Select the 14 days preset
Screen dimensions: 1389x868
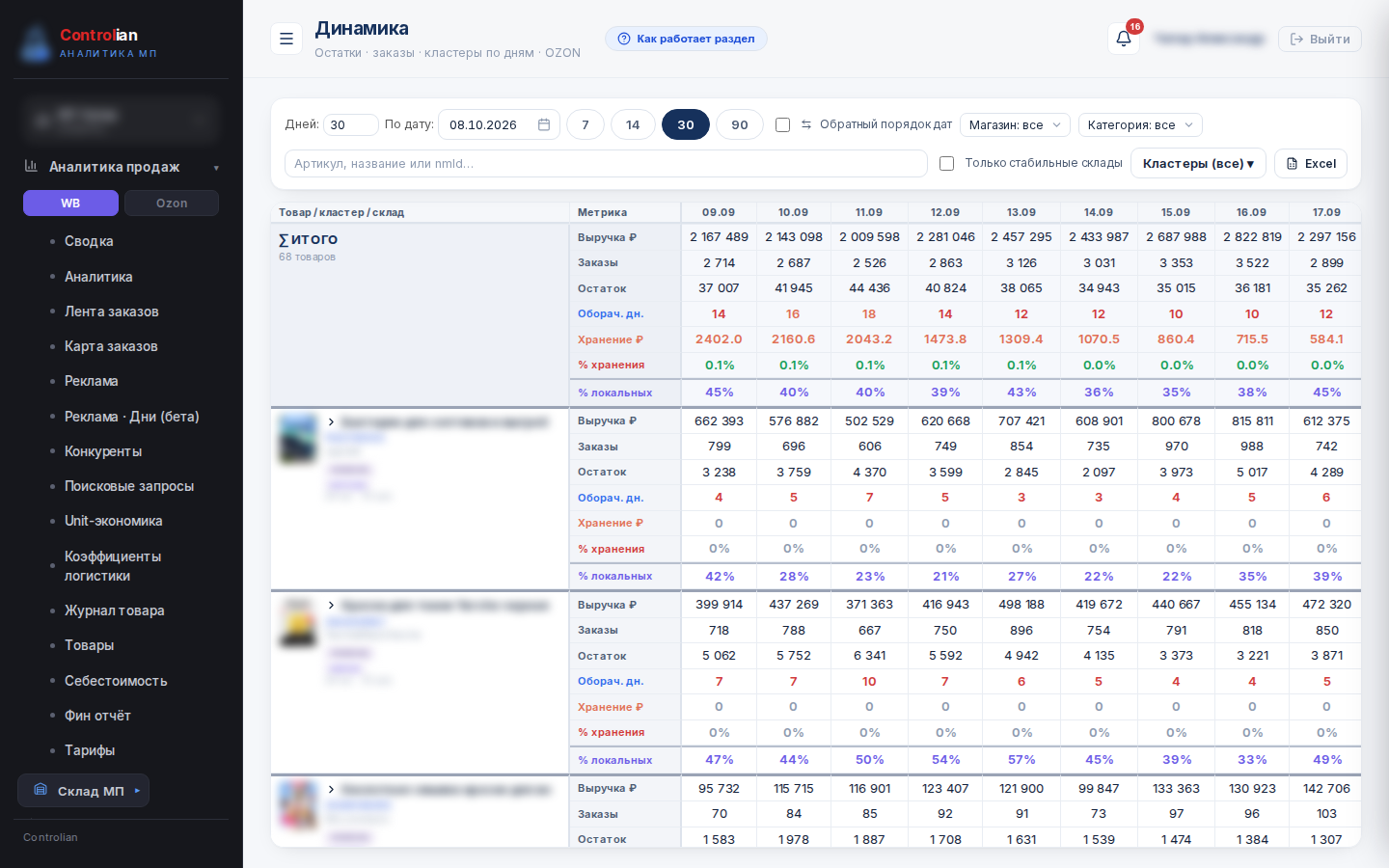coord(633,124)
